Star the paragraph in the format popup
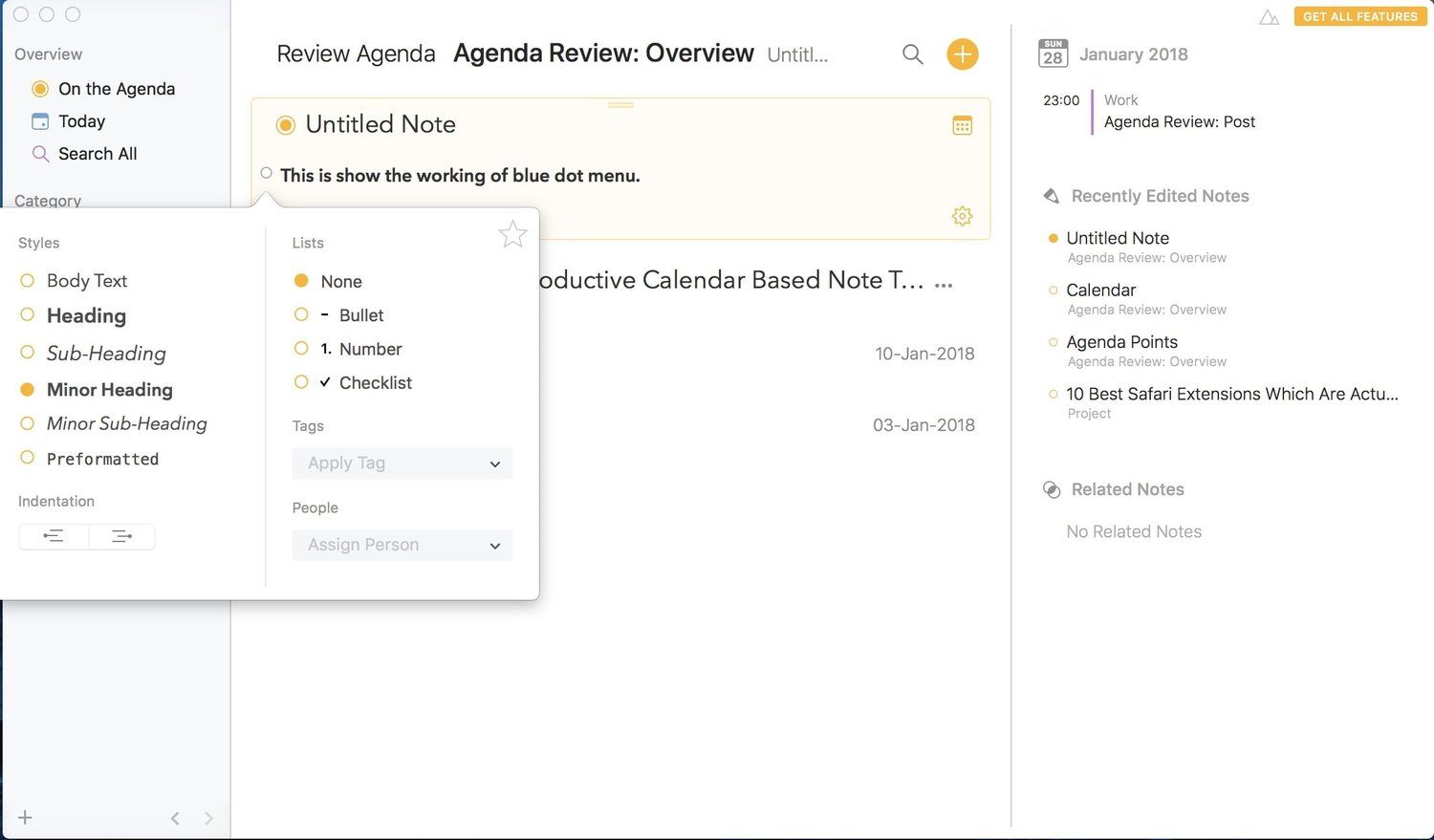Viewport: 1434px width, 840px height. 512,234
